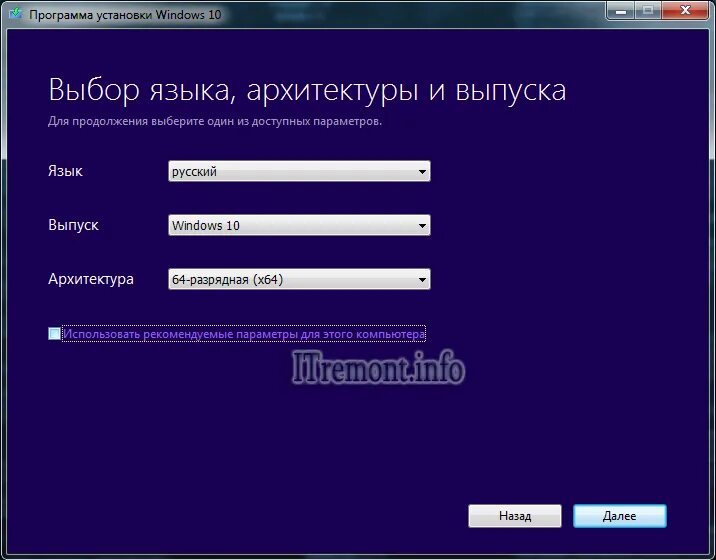This screenshot has height=560, width=716.
Task: Click the Выпуск label
Action: click(x=73, y=225)
